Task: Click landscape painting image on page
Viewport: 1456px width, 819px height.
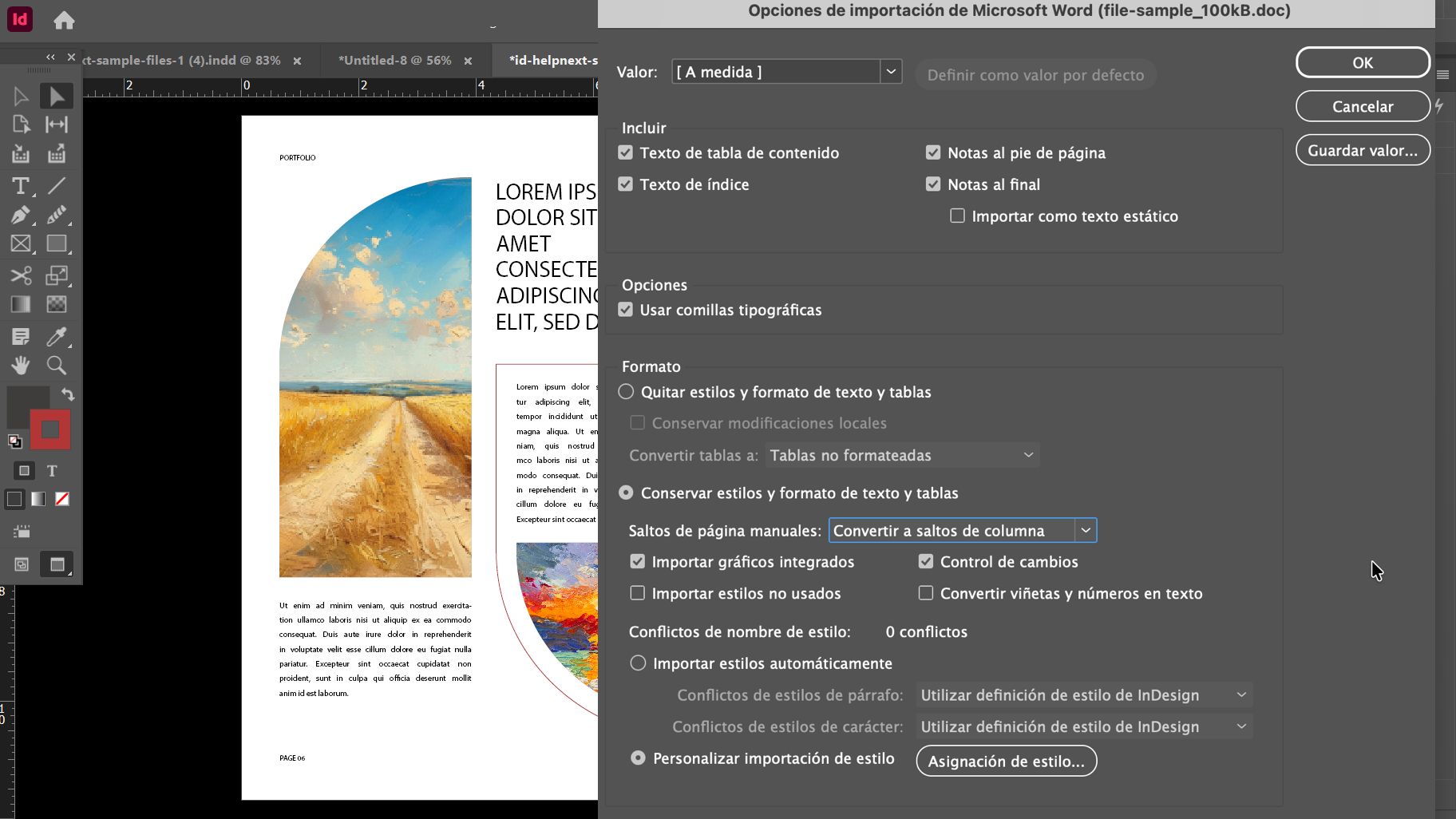Action: point(375,377)
